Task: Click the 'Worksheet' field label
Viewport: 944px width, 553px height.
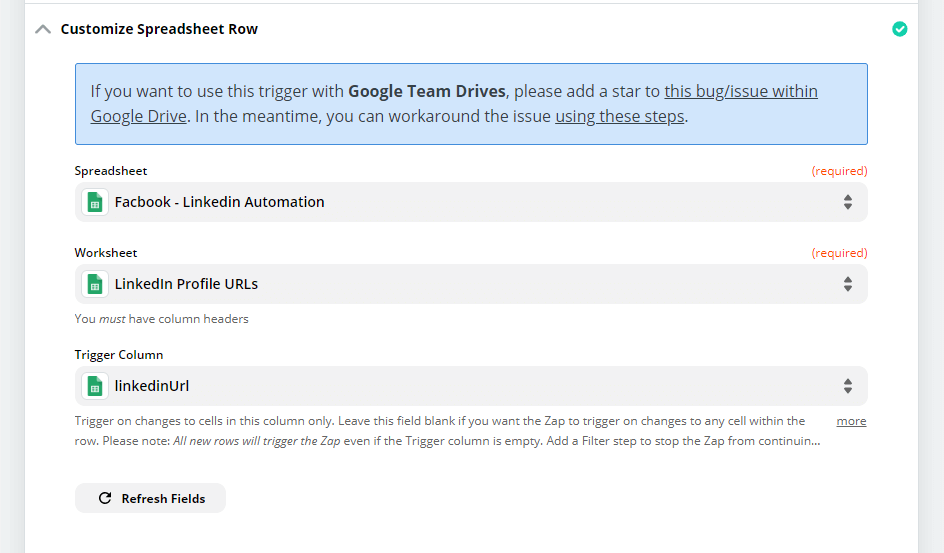Action: point(106,253)
